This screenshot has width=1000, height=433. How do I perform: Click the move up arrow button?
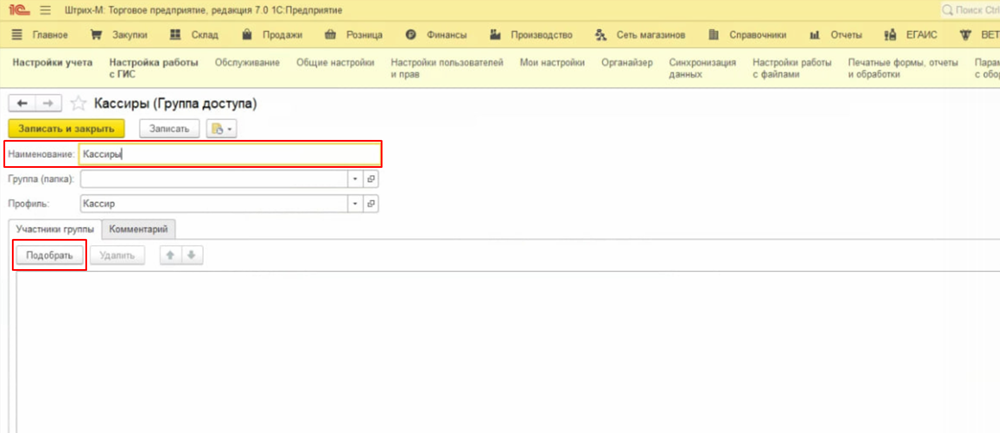click(x=170, y=255)
